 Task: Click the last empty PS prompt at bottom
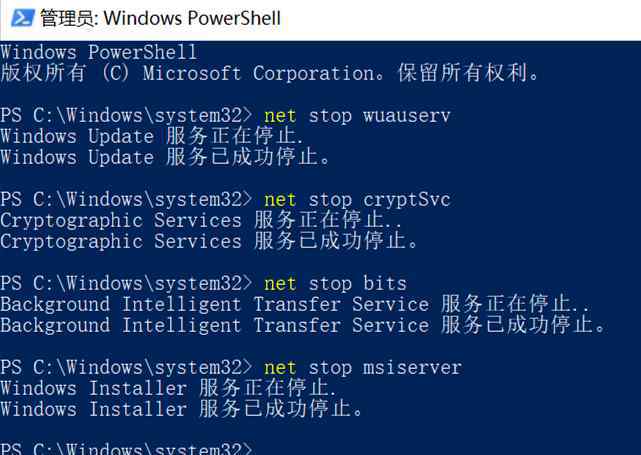point(126,448)
